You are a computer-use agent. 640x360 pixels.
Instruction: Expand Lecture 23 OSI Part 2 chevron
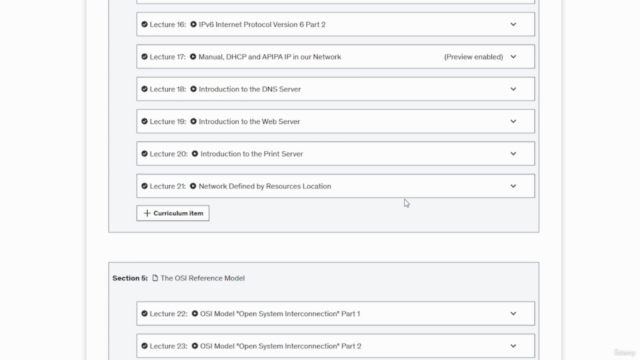[x=513, y=346]
